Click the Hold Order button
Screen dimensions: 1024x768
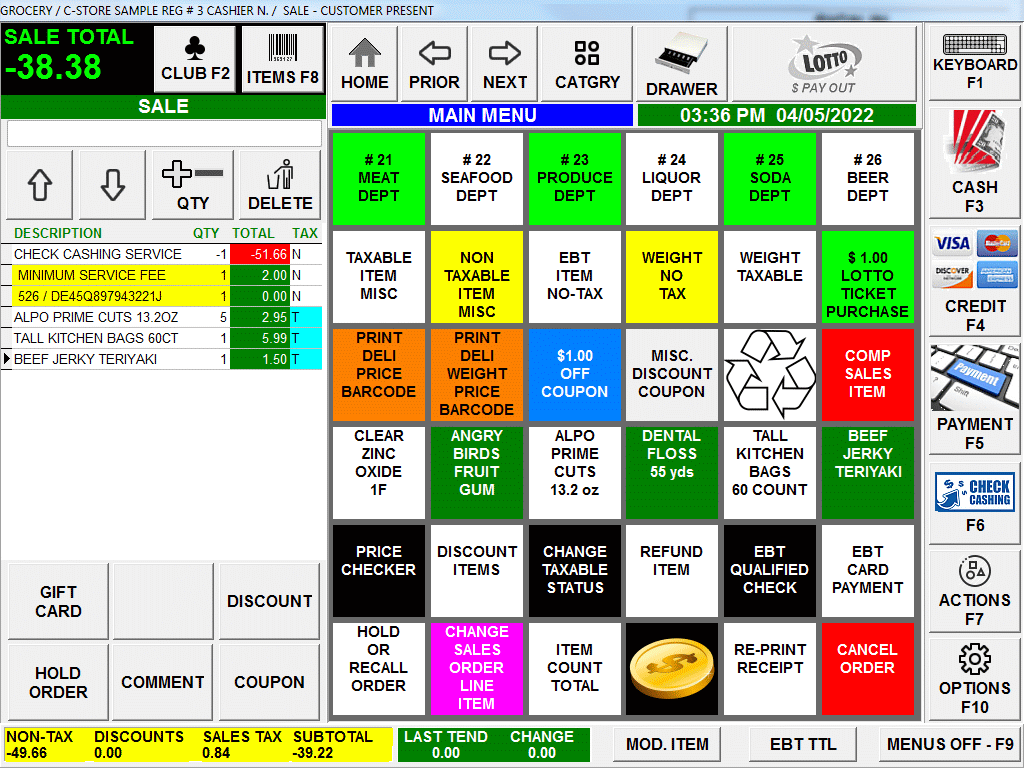point(58,682)
